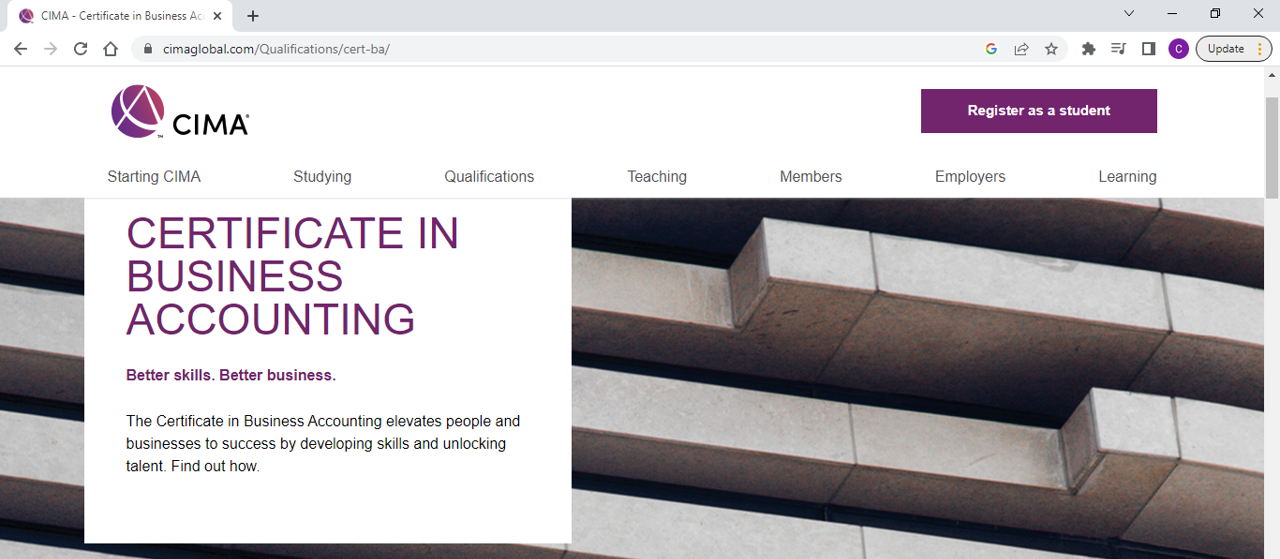Viewport: 1280px width, 559px height.
Task: Click the page vertical scrollbar thumb
Action: (x=1272, y=146)
